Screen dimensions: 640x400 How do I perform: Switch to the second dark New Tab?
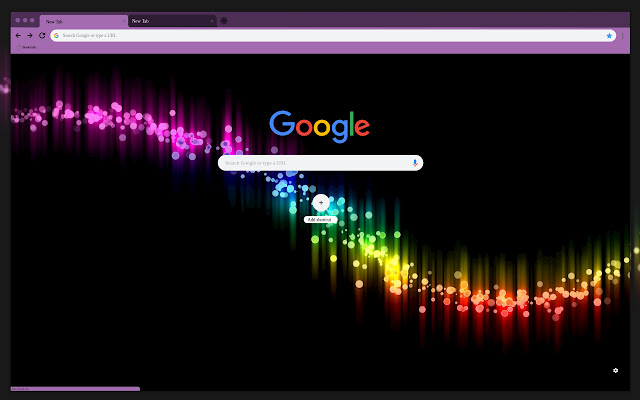point(172,21)
